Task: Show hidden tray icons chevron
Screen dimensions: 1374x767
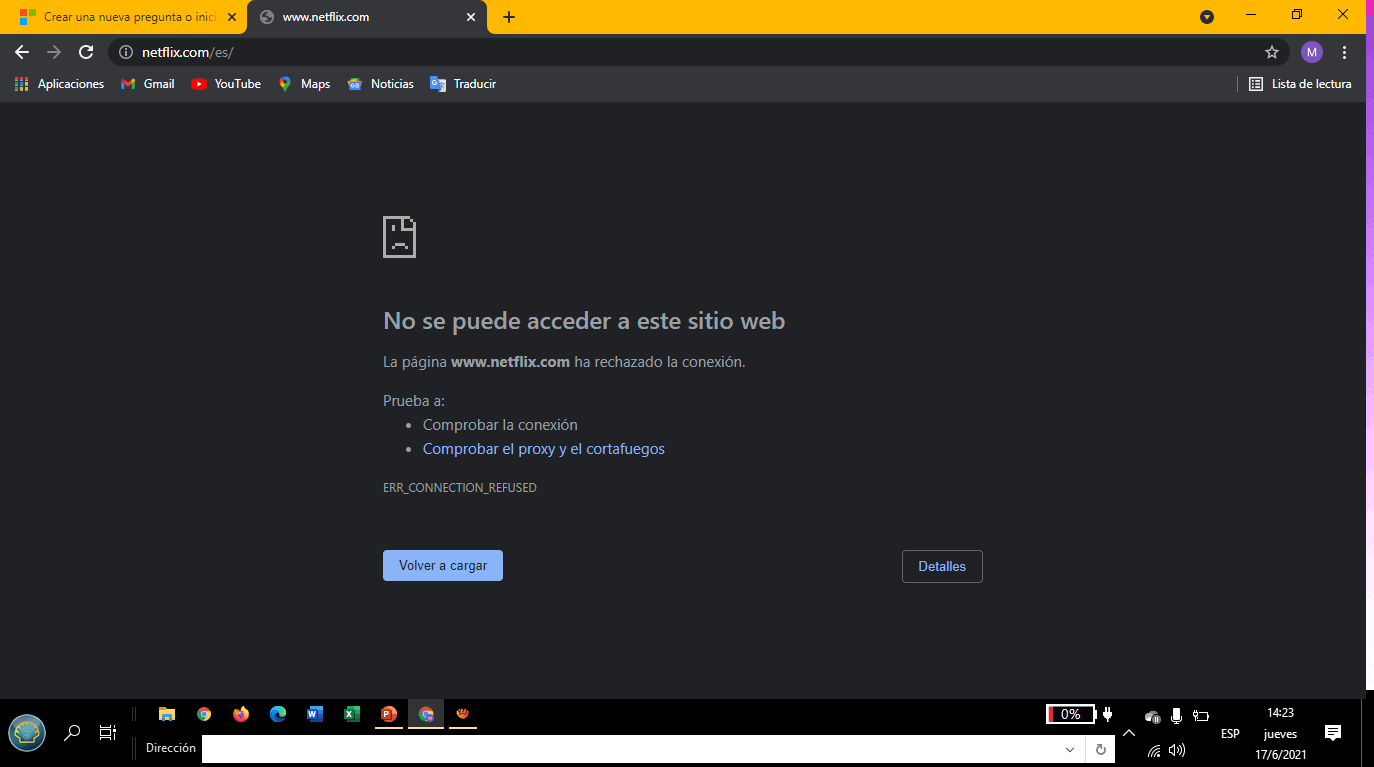Action: click(1129, 733)
